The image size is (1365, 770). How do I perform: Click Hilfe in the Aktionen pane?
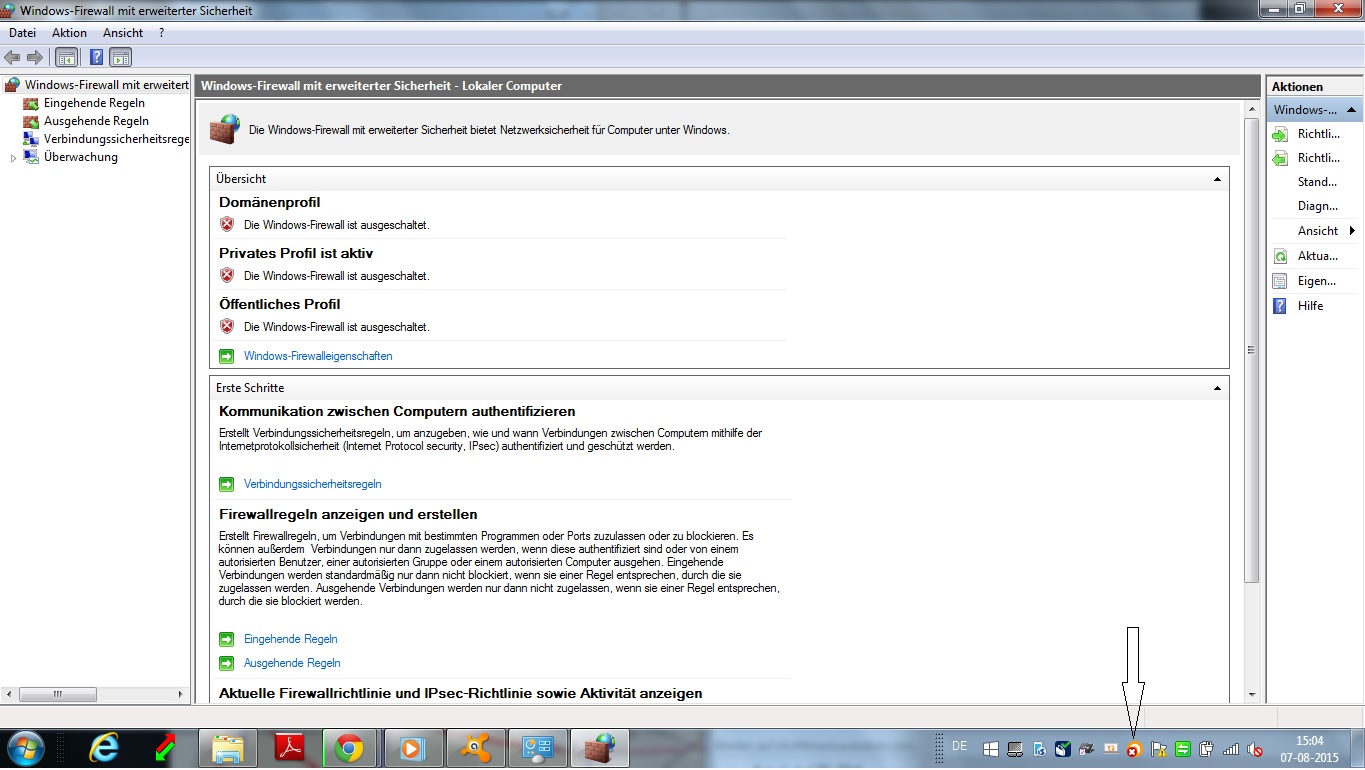[1310, 306]
